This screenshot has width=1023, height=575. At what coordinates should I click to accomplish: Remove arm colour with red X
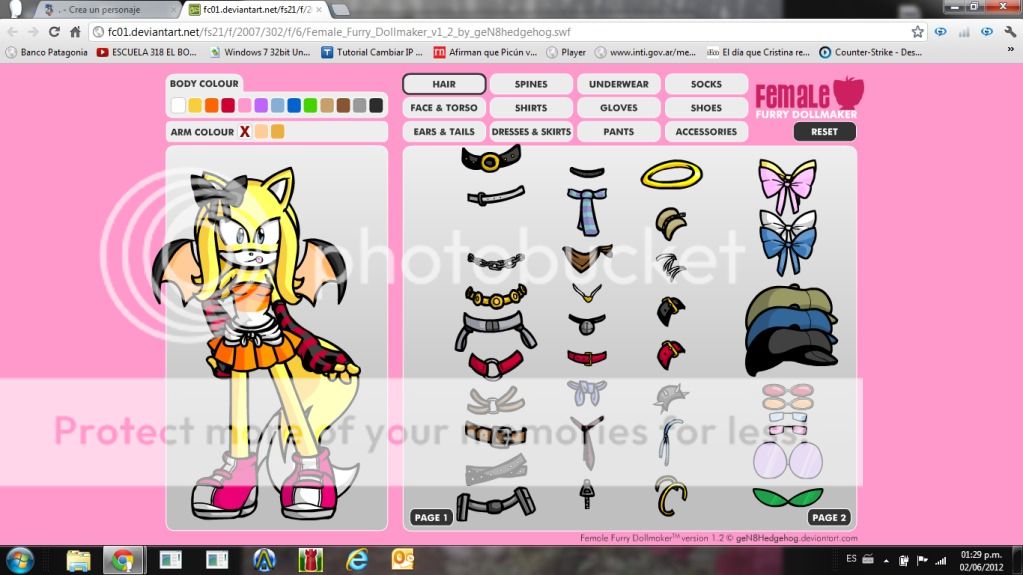[245, 131]
